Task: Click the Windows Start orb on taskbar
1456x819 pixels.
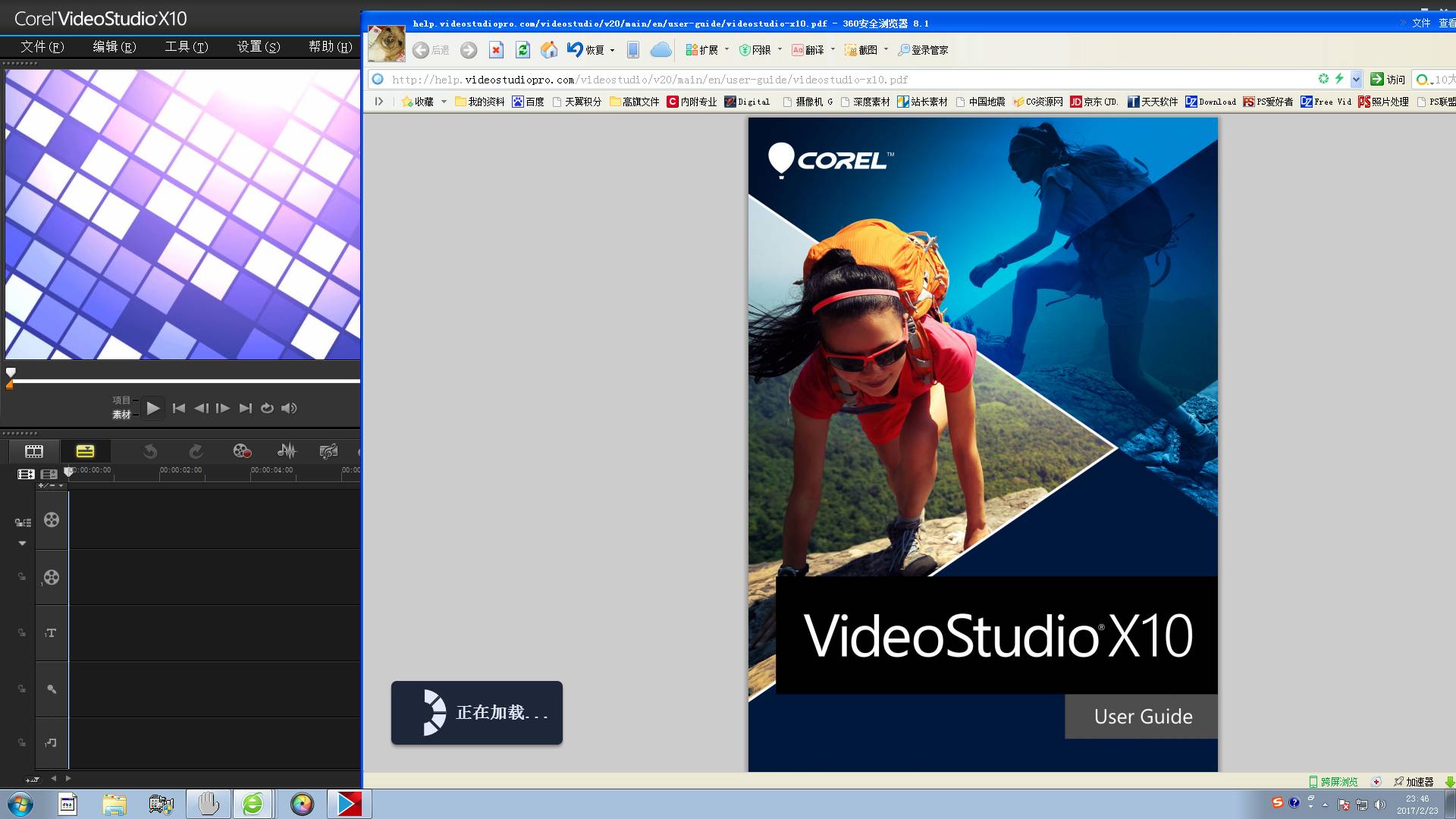Action: pos(20,804)
